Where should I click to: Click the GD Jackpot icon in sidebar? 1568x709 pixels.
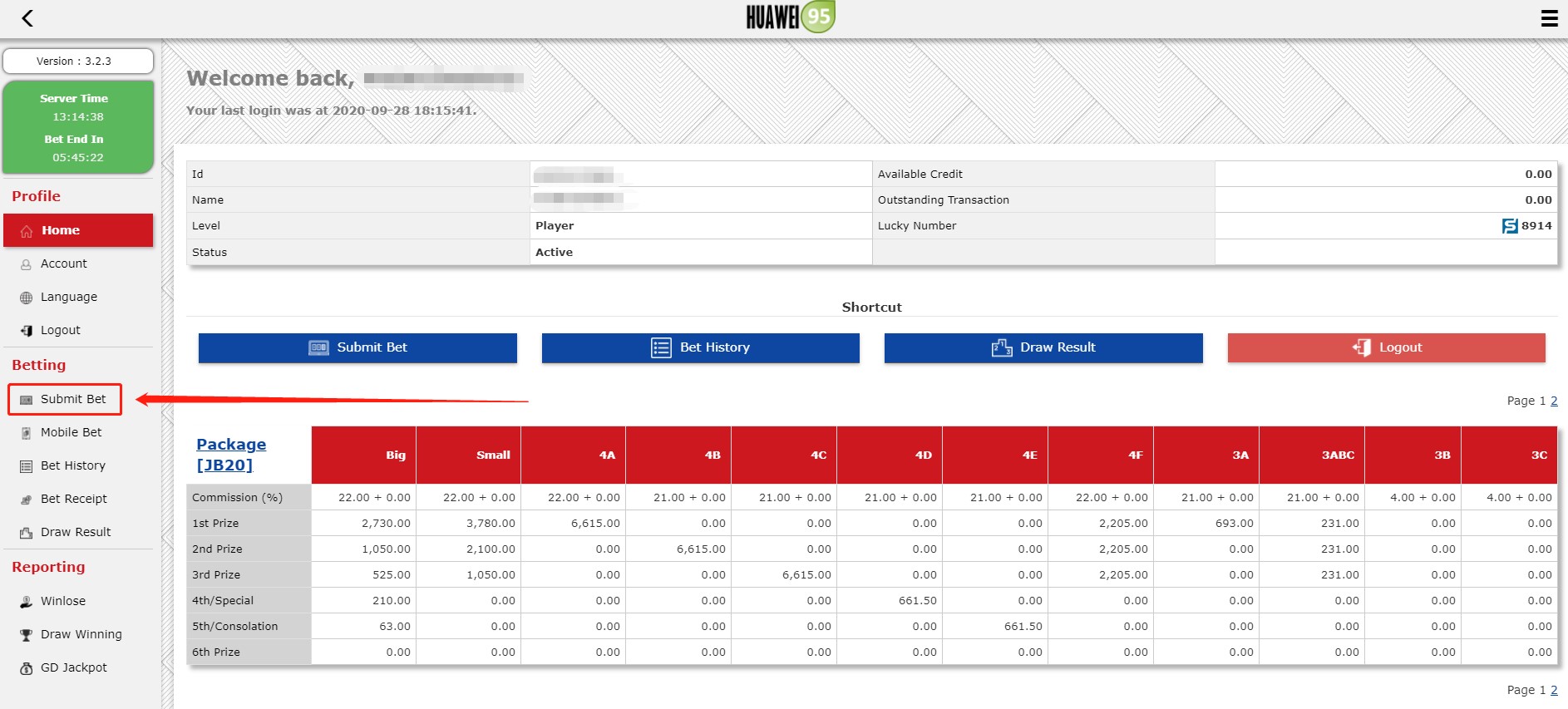[26, 668]
